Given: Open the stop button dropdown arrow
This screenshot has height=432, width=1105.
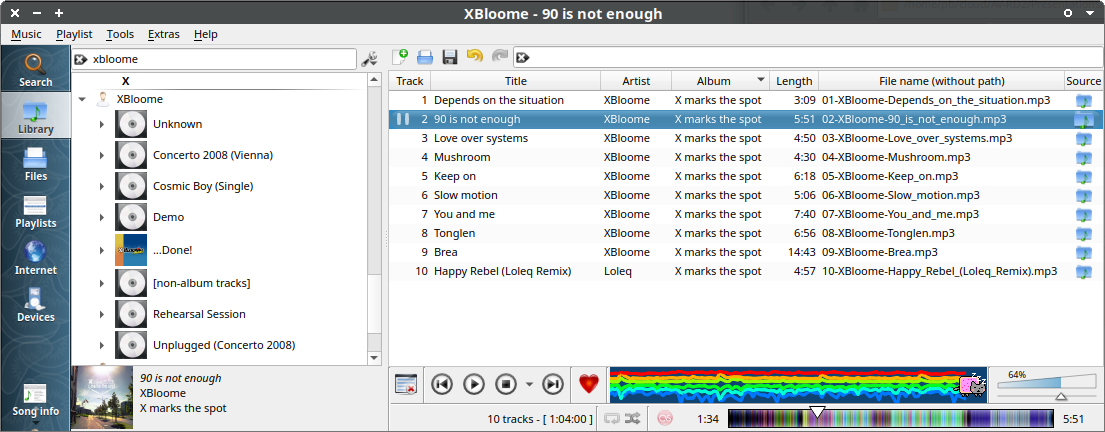Looking at the screenshot, I should point(529,384).
